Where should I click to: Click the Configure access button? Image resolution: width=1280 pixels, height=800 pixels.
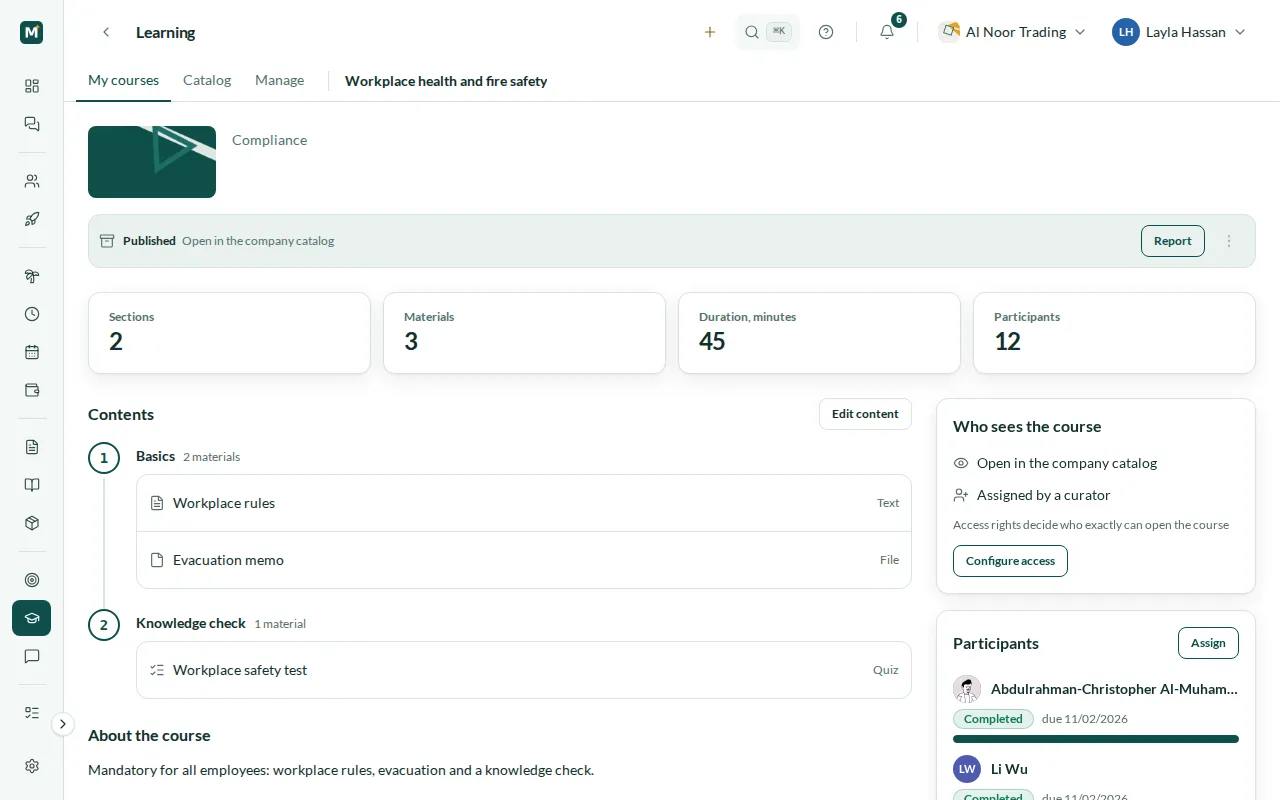tap(1010, 561)
